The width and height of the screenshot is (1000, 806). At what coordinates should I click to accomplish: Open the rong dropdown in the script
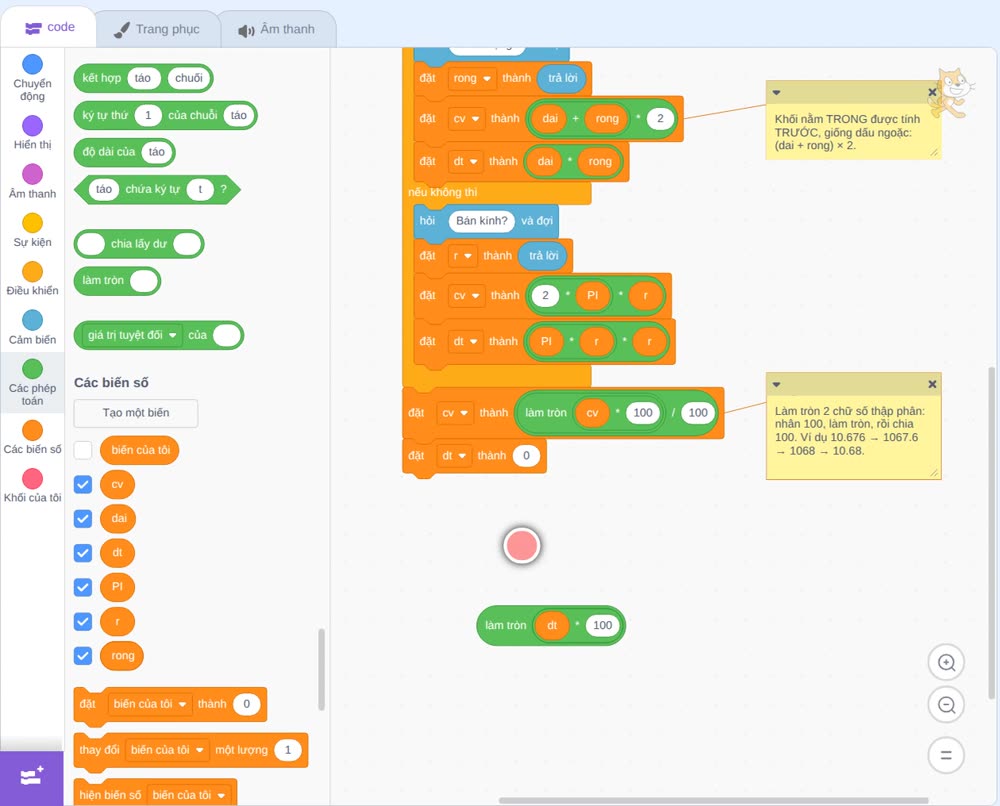[471, 78]
